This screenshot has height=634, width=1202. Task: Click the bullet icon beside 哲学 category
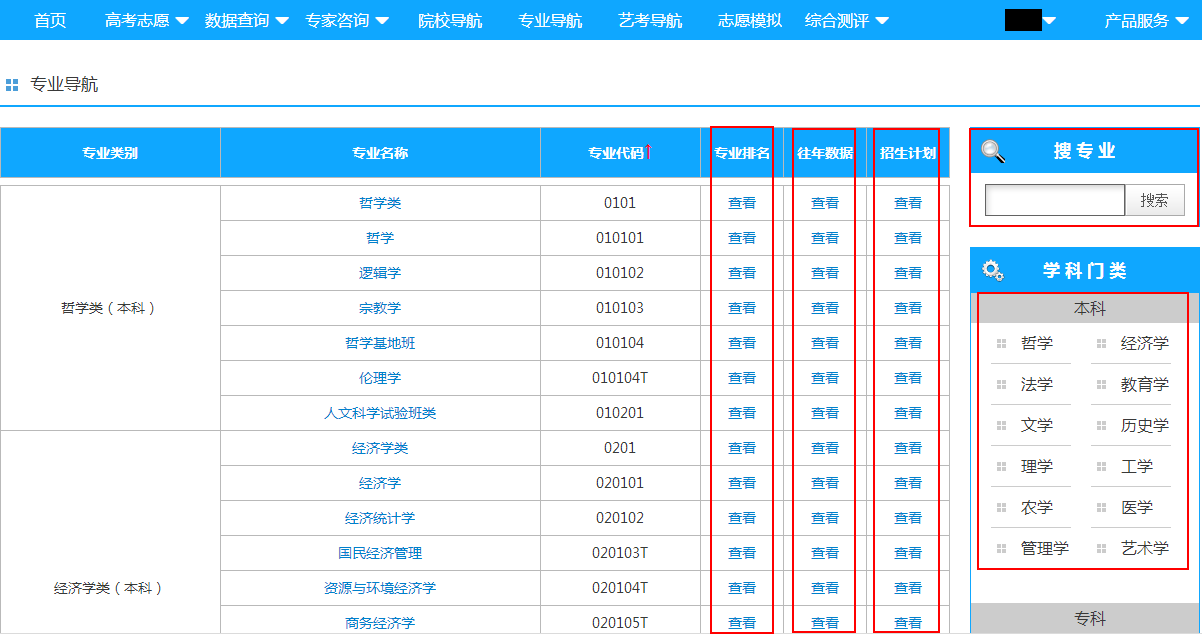pyautogui.click(x=1001, y=343)
